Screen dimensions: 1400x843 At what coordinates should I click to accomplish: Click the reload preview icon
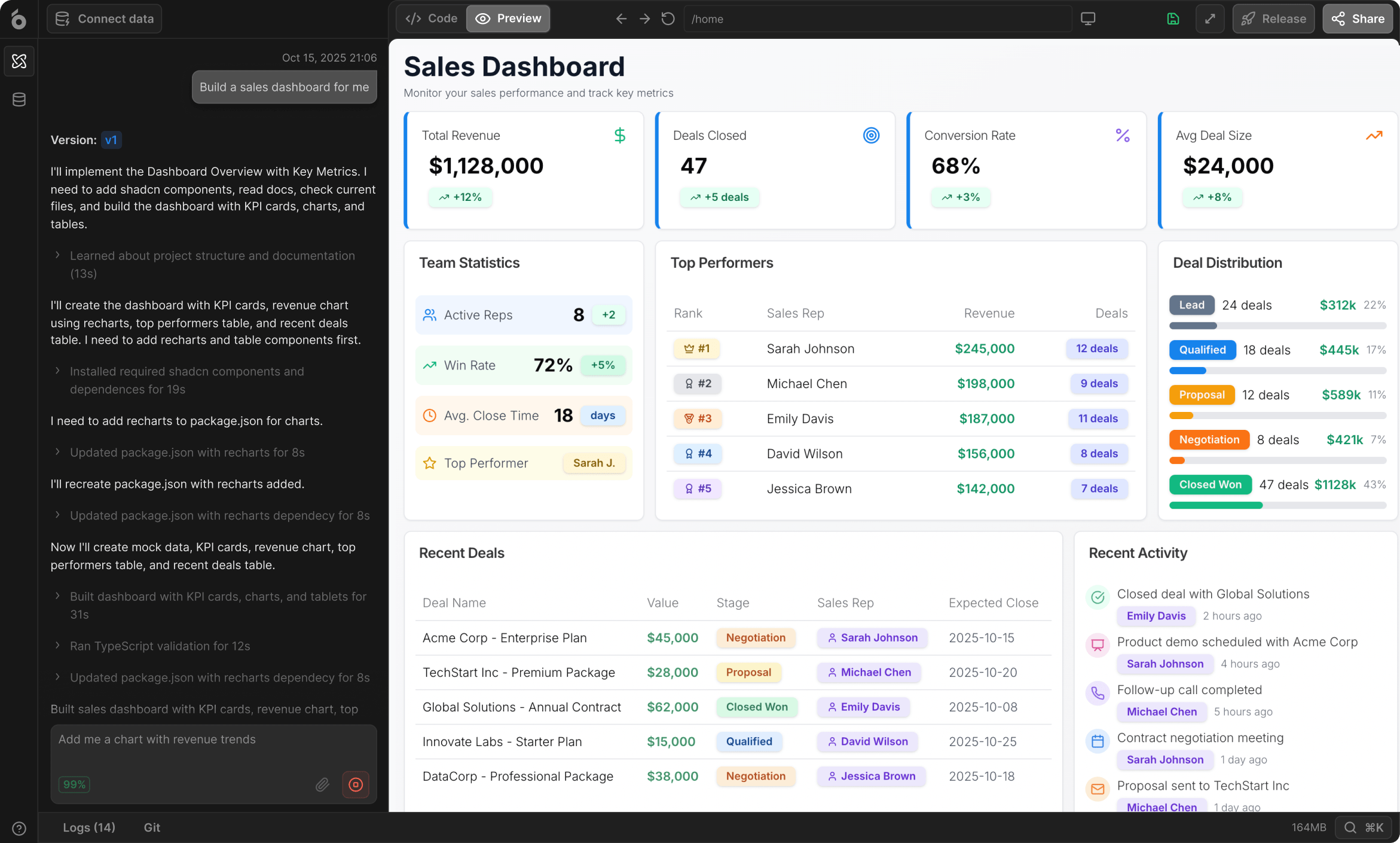(x=668, y=19)
